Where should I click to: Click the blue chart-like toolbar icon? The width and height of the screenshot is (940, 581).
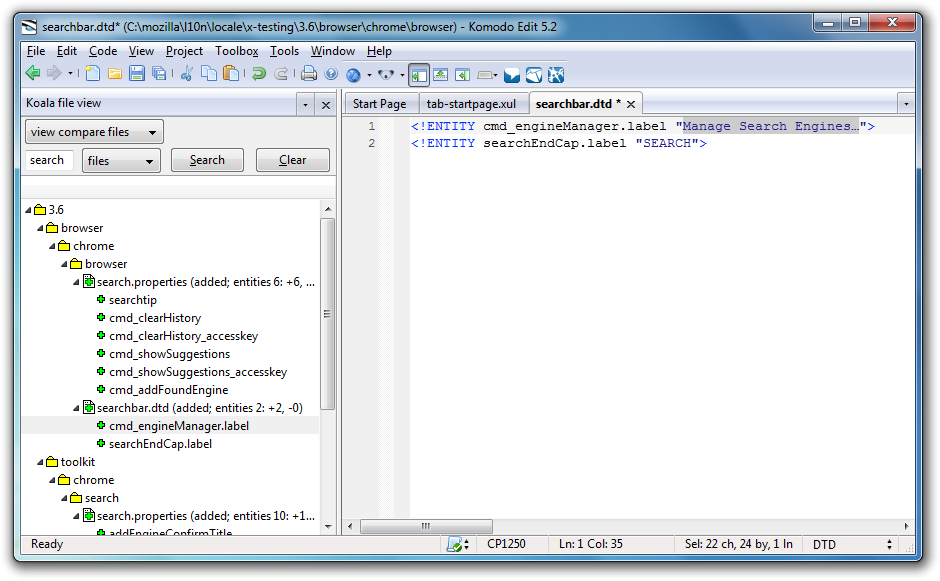534,75
